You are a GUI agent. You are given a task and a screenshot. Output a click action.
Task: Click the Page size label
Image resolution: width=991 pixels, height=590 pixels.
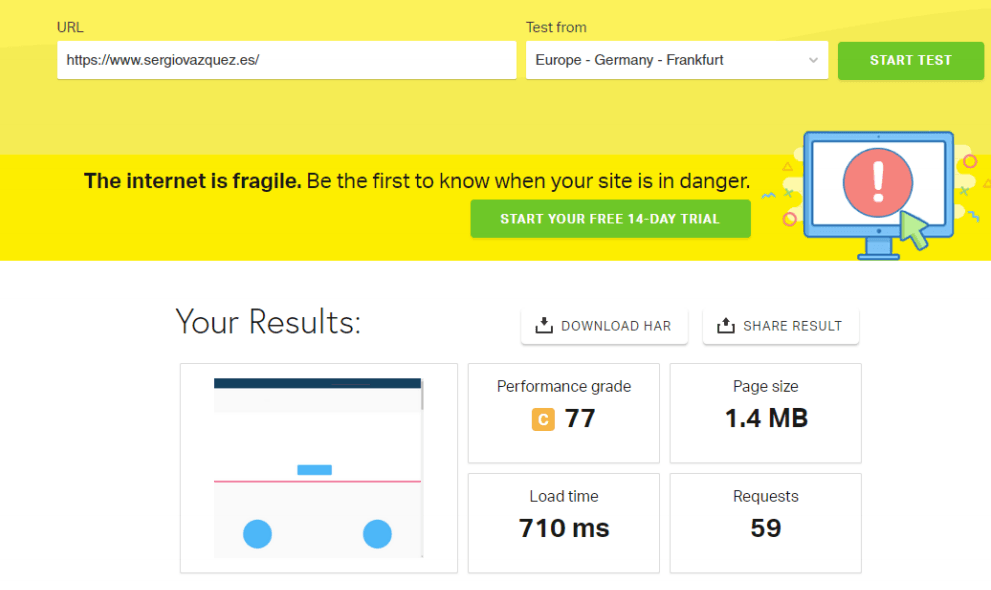[x=765, y=386]
